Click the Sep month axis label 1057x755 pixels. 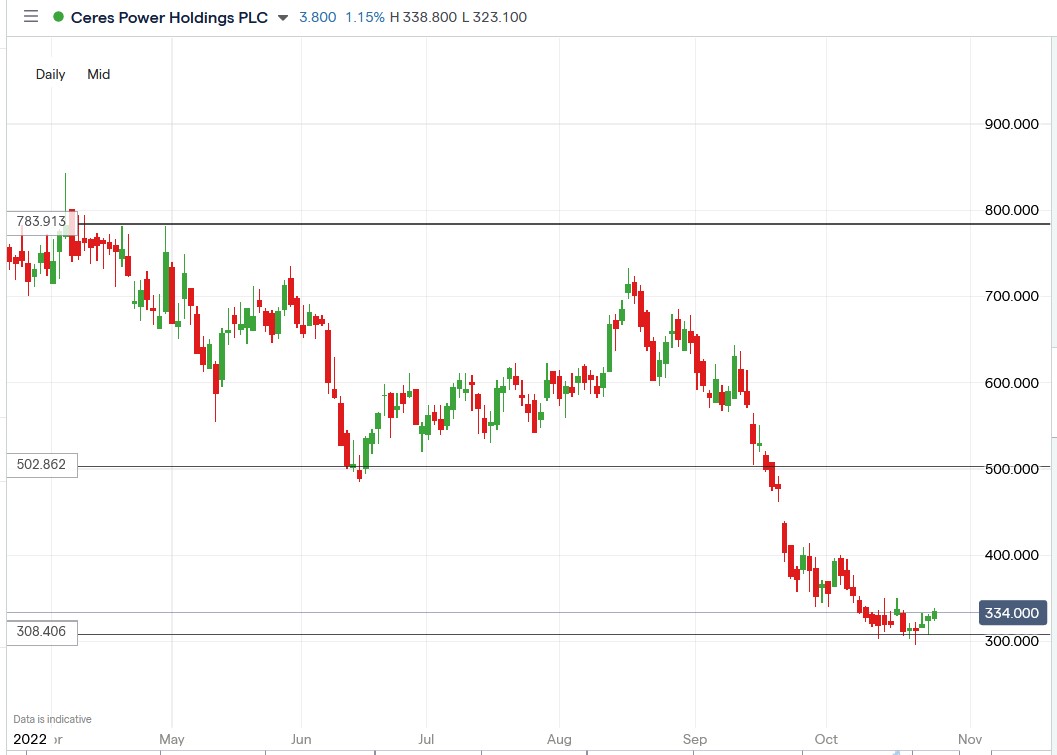pos(694,739)
